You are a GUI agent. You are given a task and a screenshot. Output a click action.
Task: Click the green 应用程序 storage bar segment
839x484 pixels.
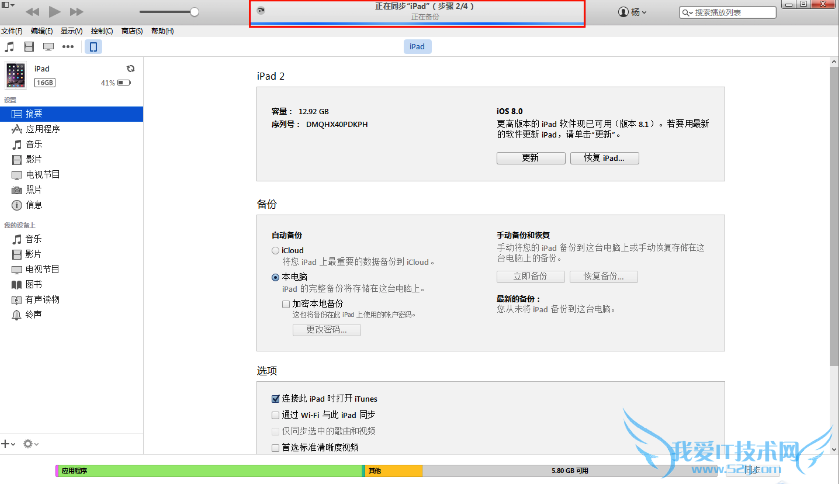click(x=210, y=471)
